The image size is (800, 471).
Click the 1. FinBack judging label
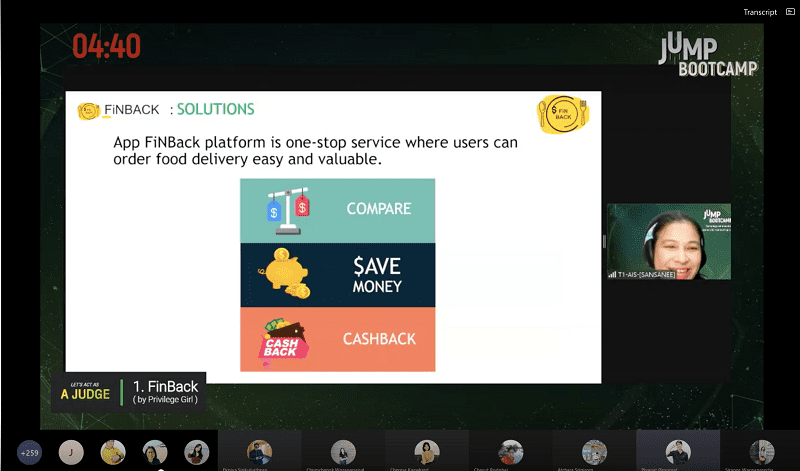tap(165, 392)
